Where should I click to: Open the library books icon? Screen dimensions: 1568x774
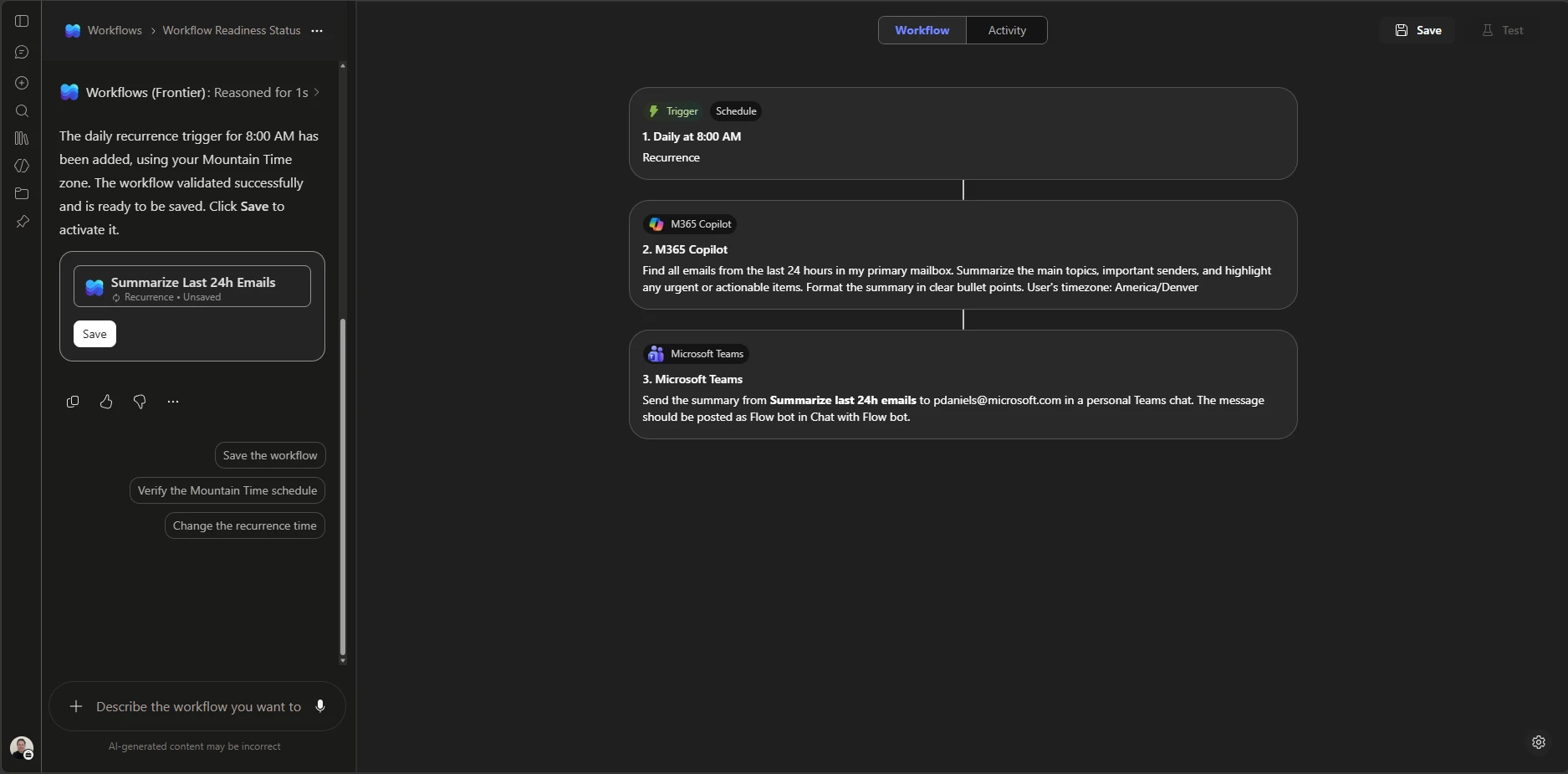22,138
